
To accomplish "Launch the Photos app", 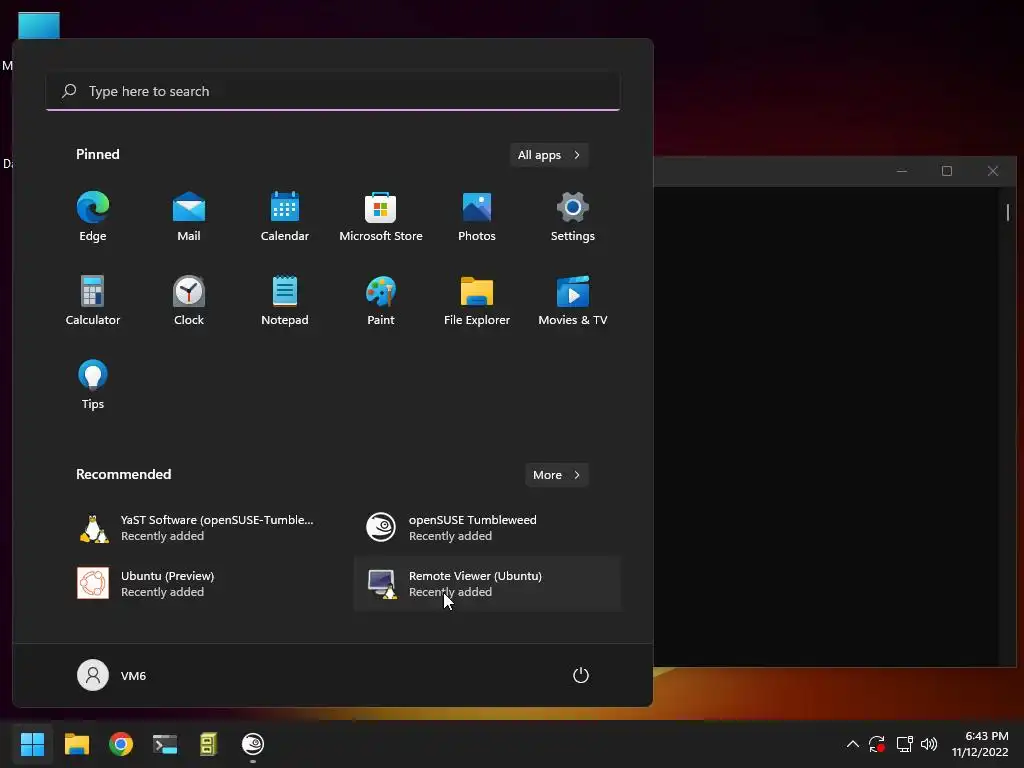I will pyautogui.click(x=477, y=217).
